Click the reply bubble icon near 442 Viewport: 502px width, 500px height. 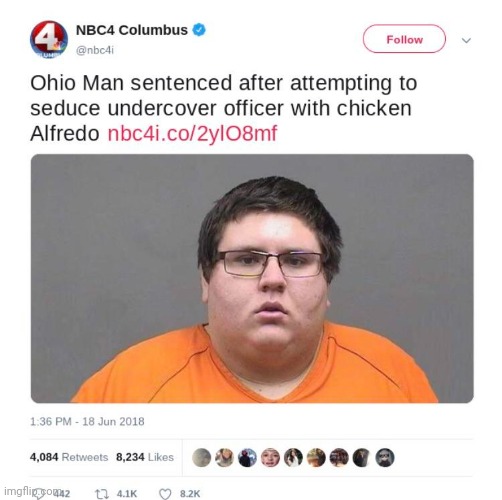pos(40,494)
